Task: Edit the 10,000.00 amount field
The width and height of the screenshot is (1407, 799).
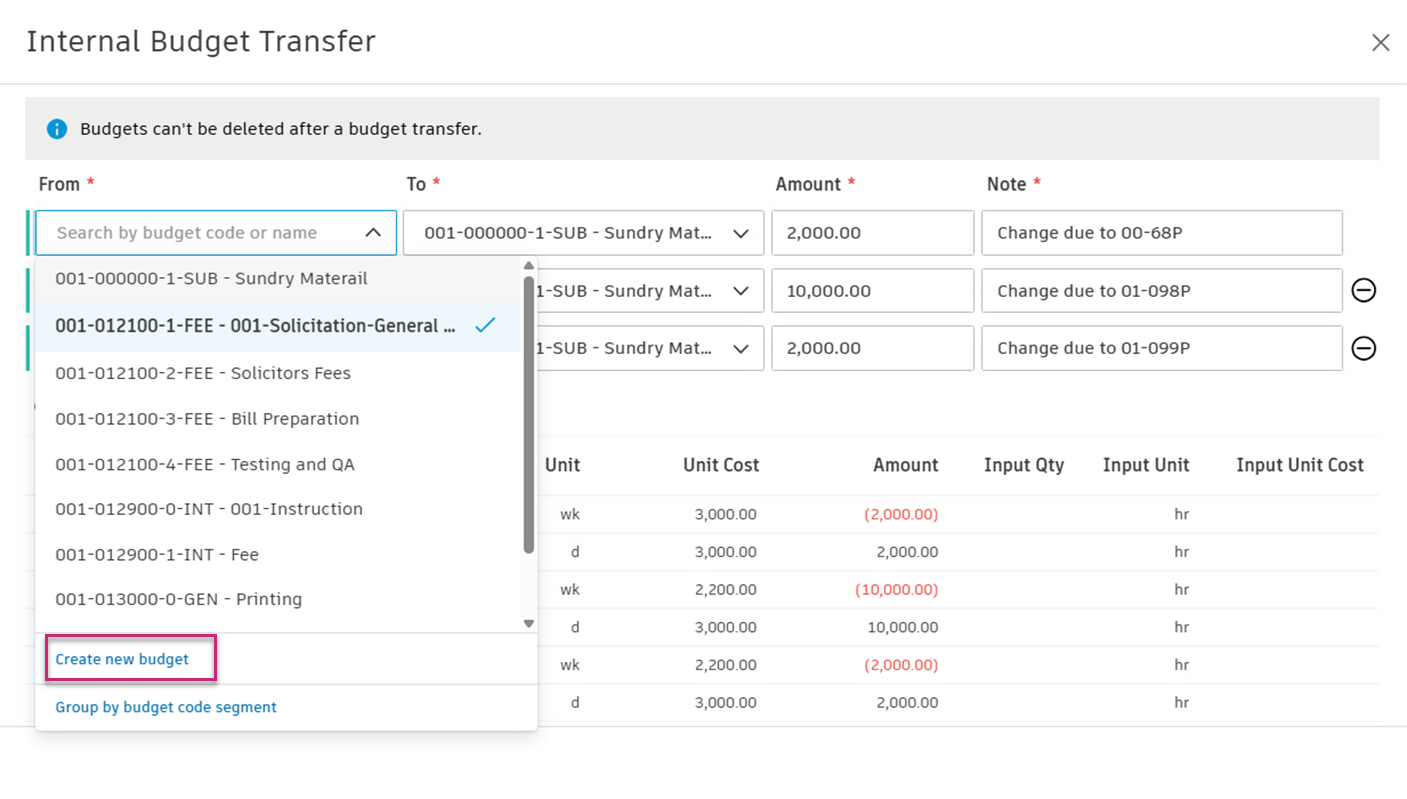Action: coord(872,291)
